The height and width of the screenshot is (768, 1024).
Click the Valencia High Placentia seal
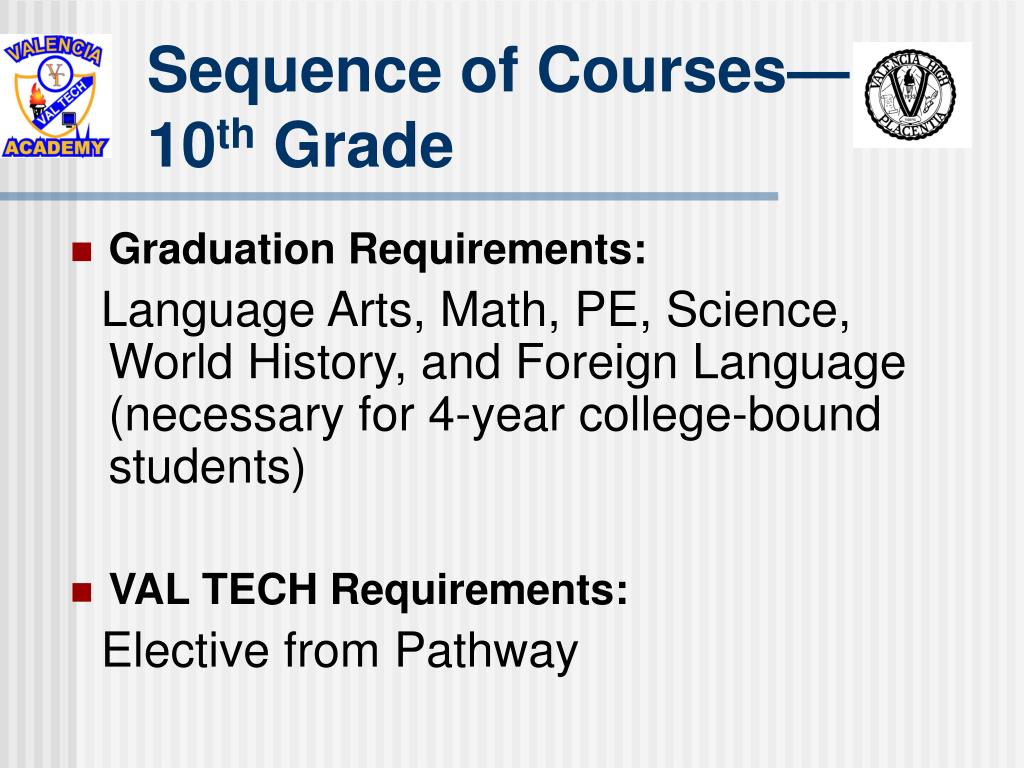pos(912,95)
